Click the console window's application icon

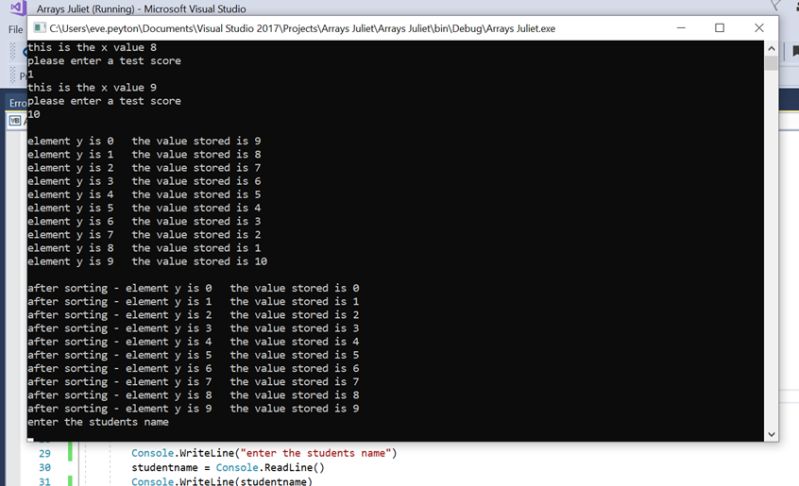tap(39, 28)
